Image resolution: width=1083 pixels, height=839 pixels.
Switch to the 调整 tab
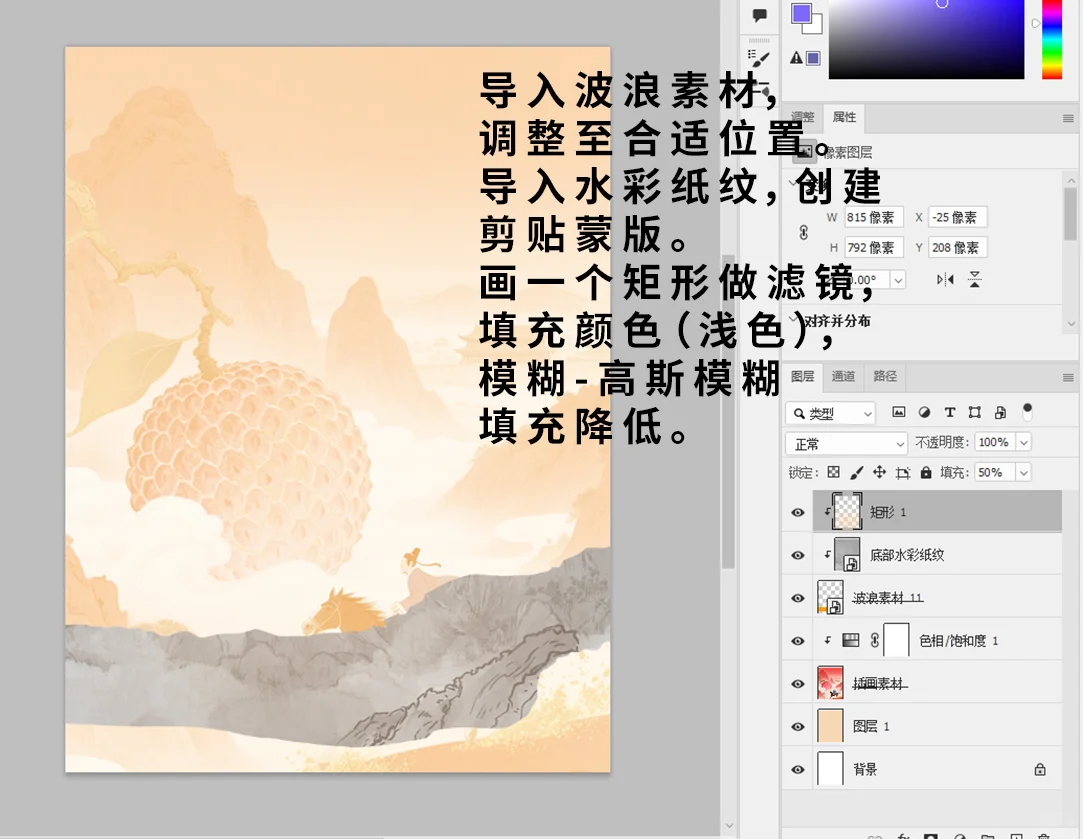pyautogui.click(x=803, y=117)
